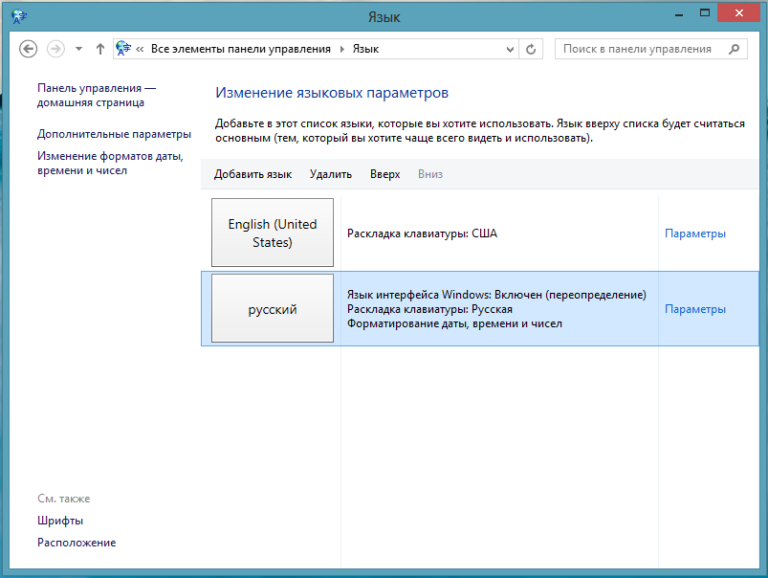The image size is (768, 578).
Task: Close the Язык window
Action: pyautogui.click(x=739, y=13)
